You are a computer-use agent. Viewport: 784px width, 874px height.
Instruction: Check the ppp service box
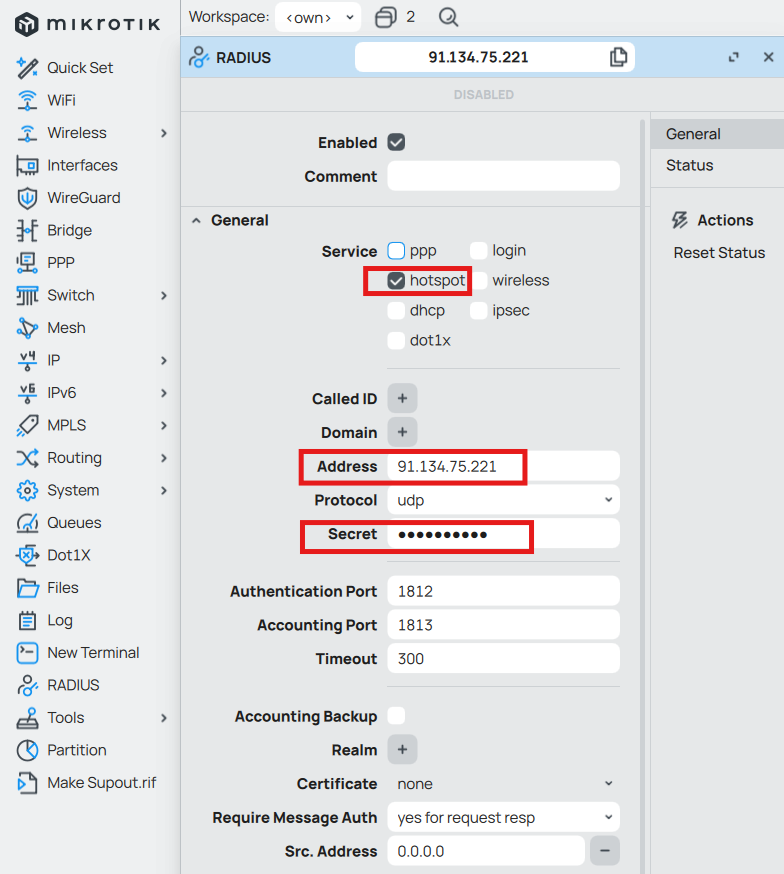pos(396,251)
